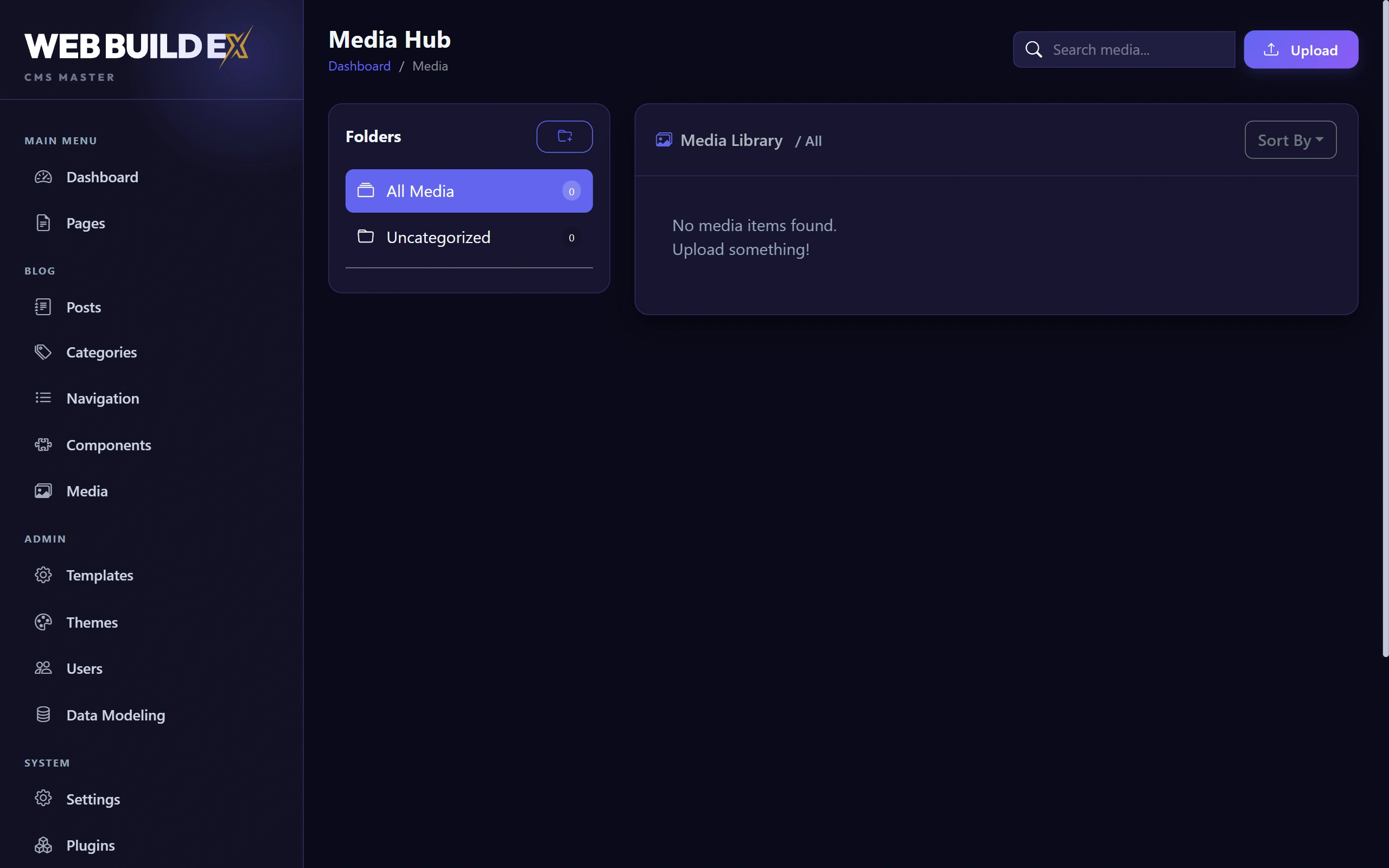The height and width of the screenshot is (868, 1389).
Task: Open Data Modeling menu item
Action: click(116, 714)
